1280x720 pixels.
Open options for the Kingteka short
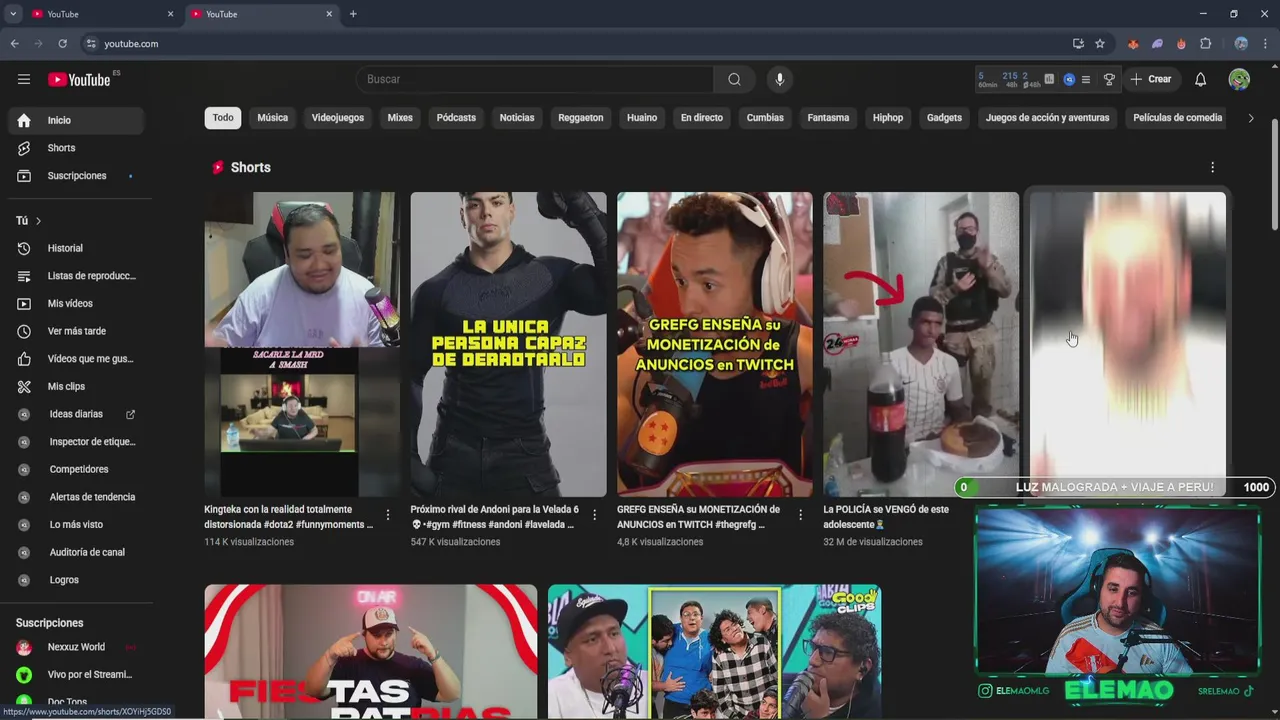pyautogui.click(x=388, y=515)
